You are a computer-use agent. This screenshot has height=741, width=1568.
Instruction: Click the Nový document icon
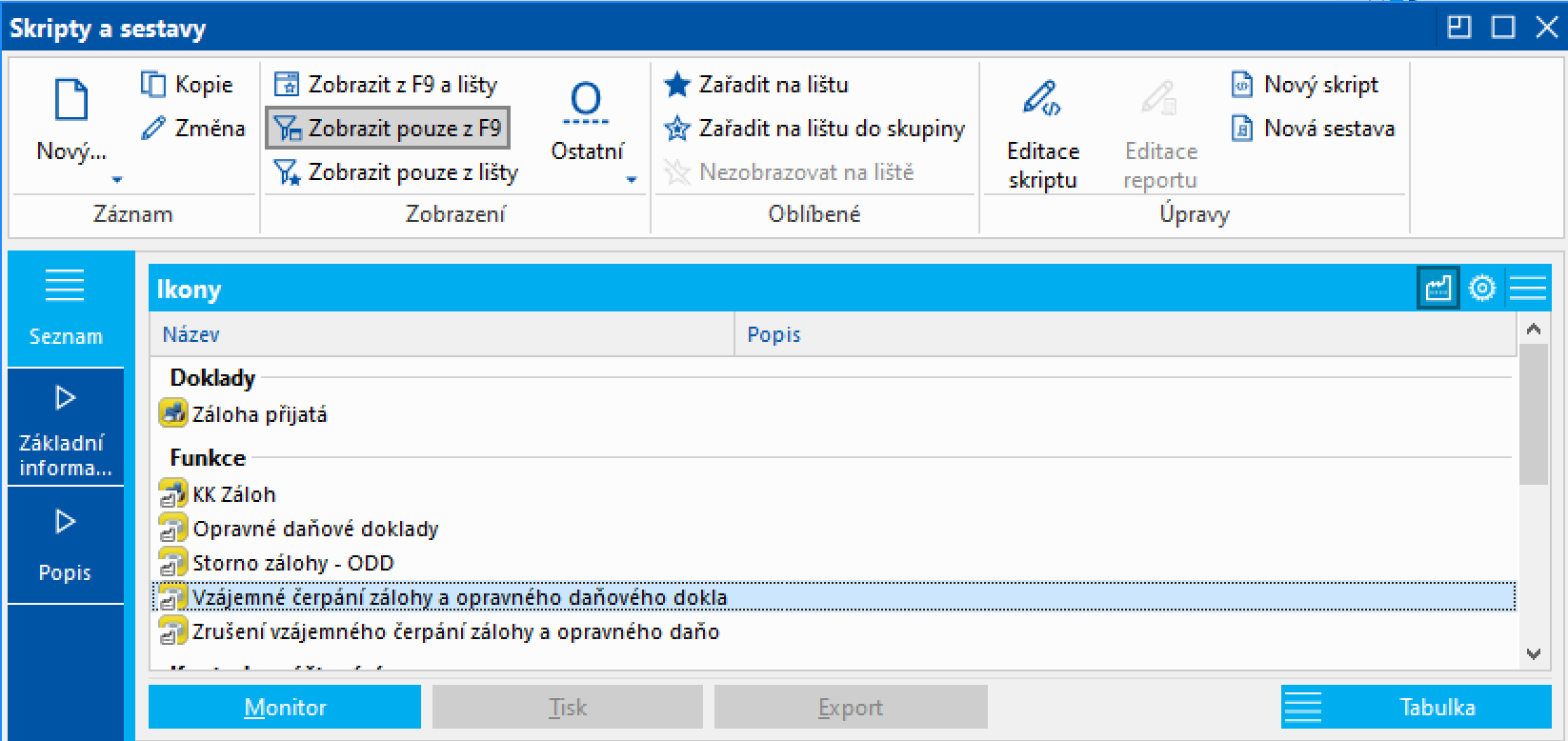(71, 100)
